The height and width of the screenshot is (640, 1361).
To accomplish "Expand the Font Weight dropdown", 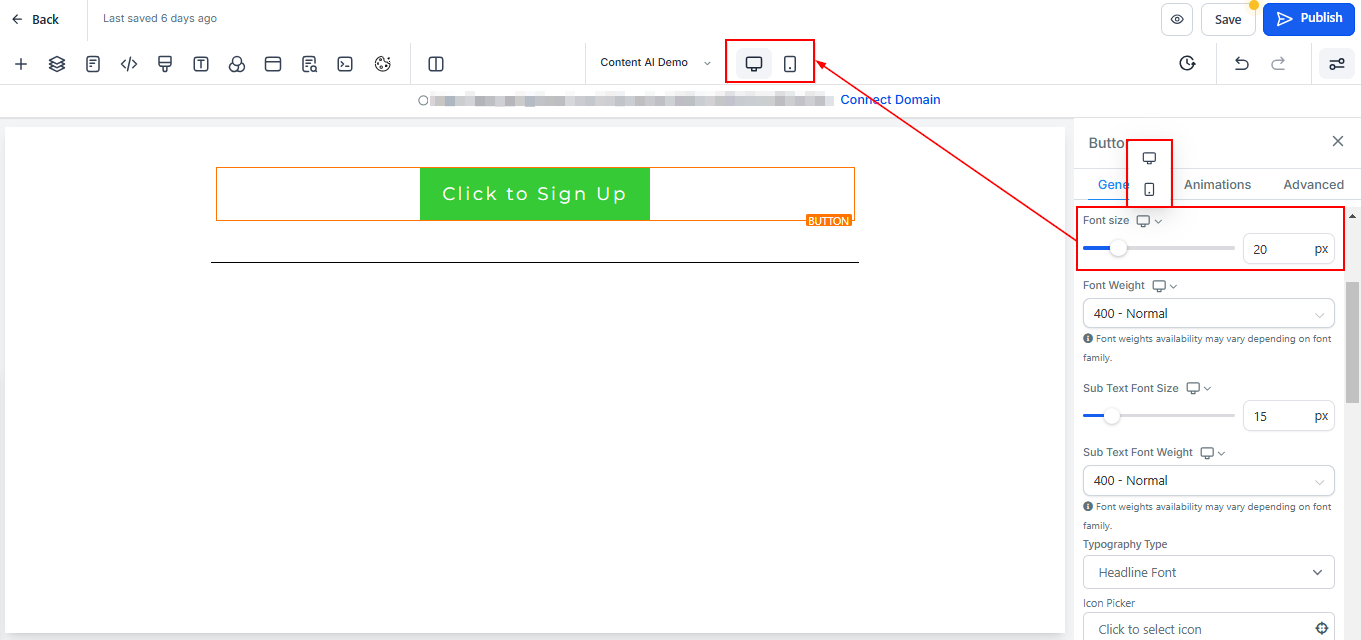I will [x=1208, y=313].
